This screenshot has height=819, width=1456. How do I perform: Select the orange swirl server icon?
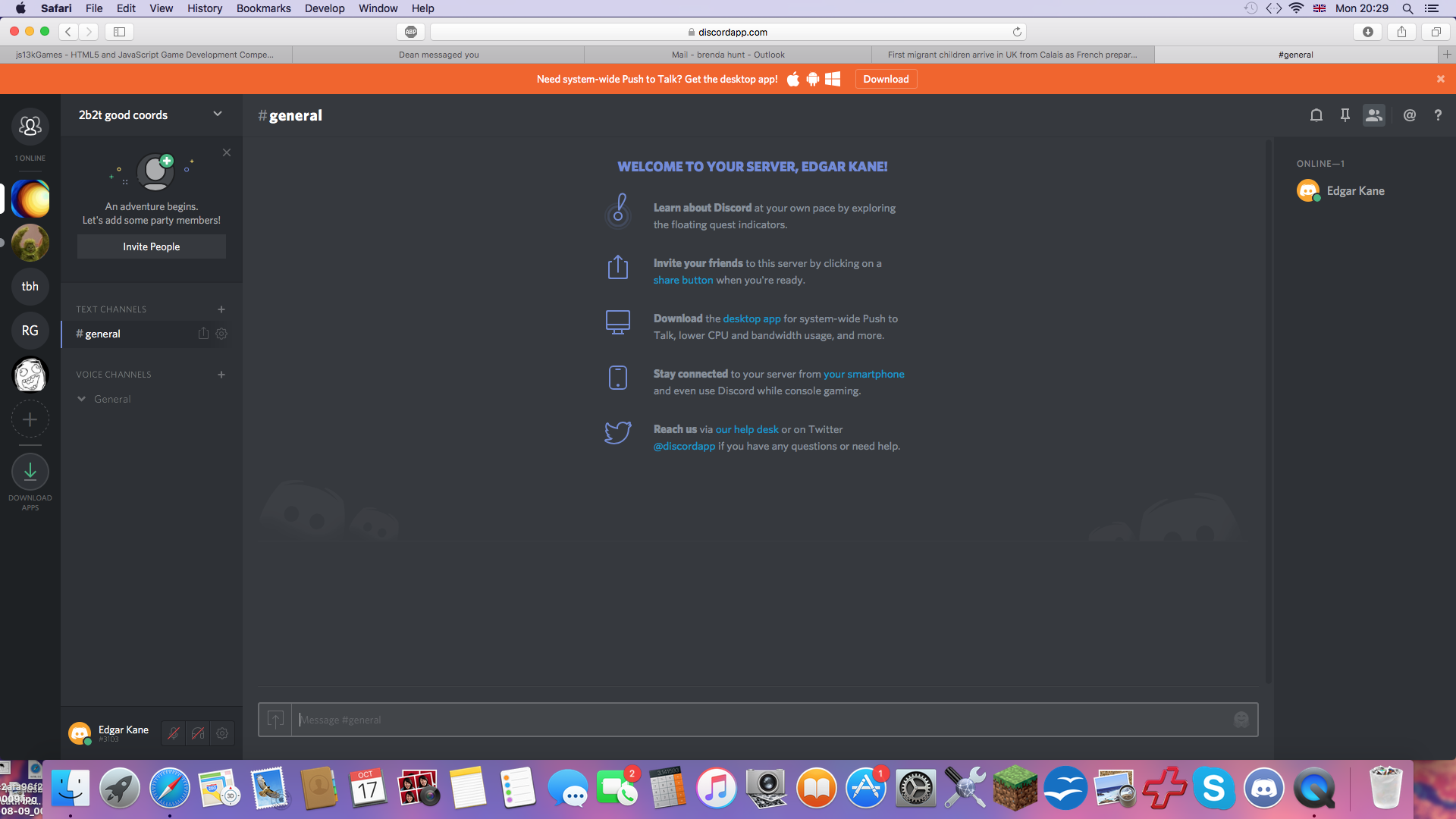coord(30,199)
